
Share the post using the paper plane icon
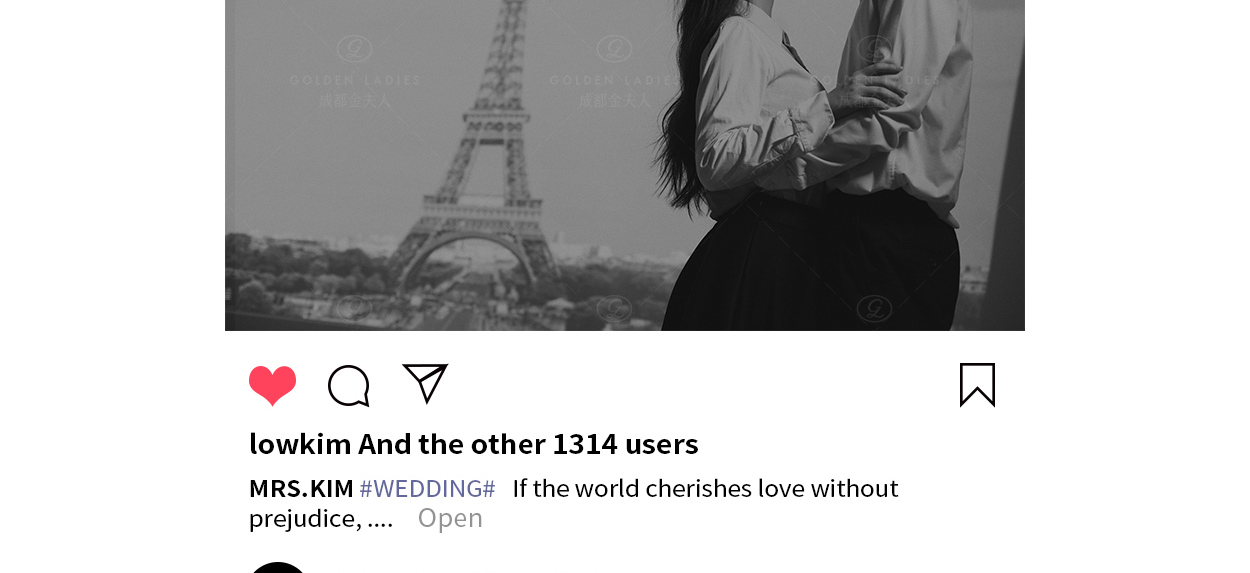tap(425, 383)
